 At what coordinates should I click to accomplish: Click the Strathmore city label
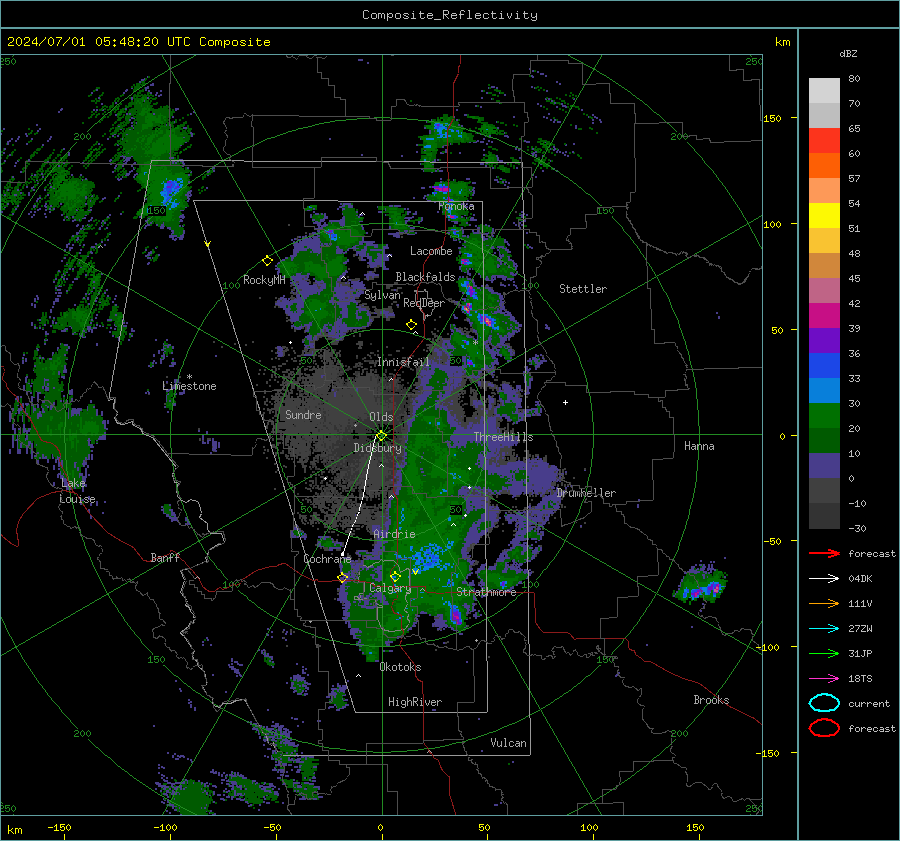486,592
